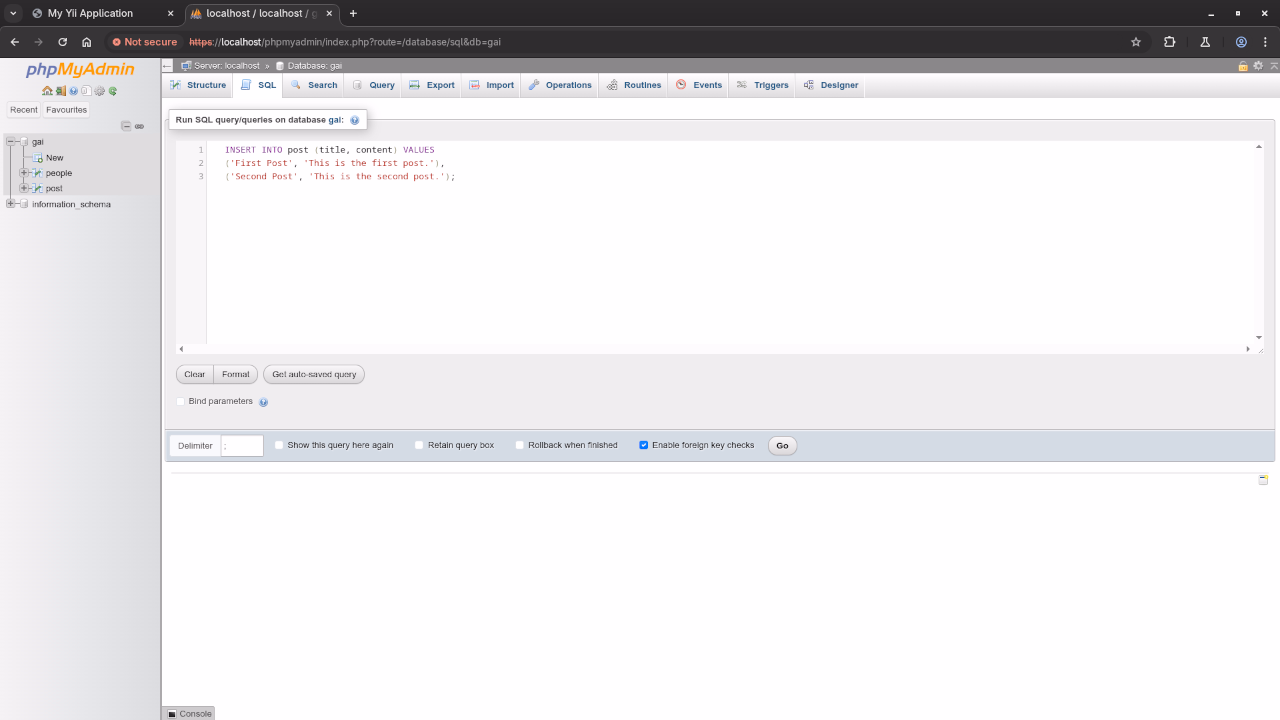Click 'Database: gai' breadcrumb link
The height and width of the screenshot is (720, 1280).
(315, 66)
